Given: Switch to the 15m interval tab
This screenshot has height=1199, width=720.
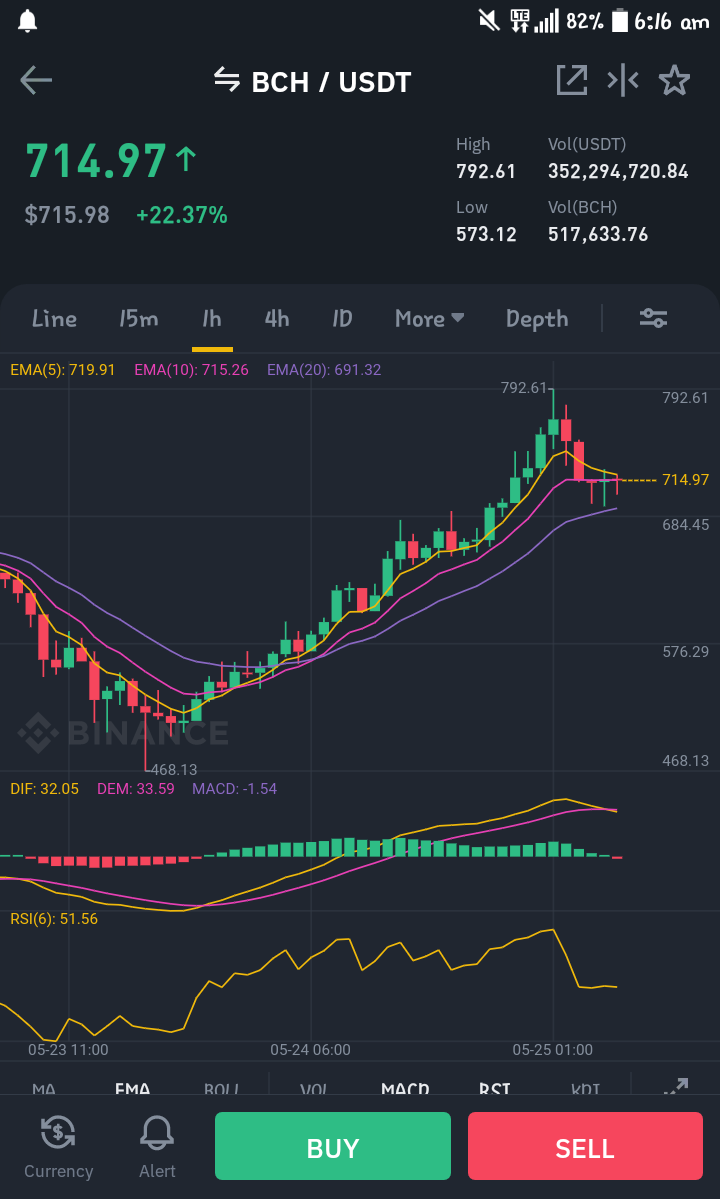Looking at the screenshot, I should 138,318.
